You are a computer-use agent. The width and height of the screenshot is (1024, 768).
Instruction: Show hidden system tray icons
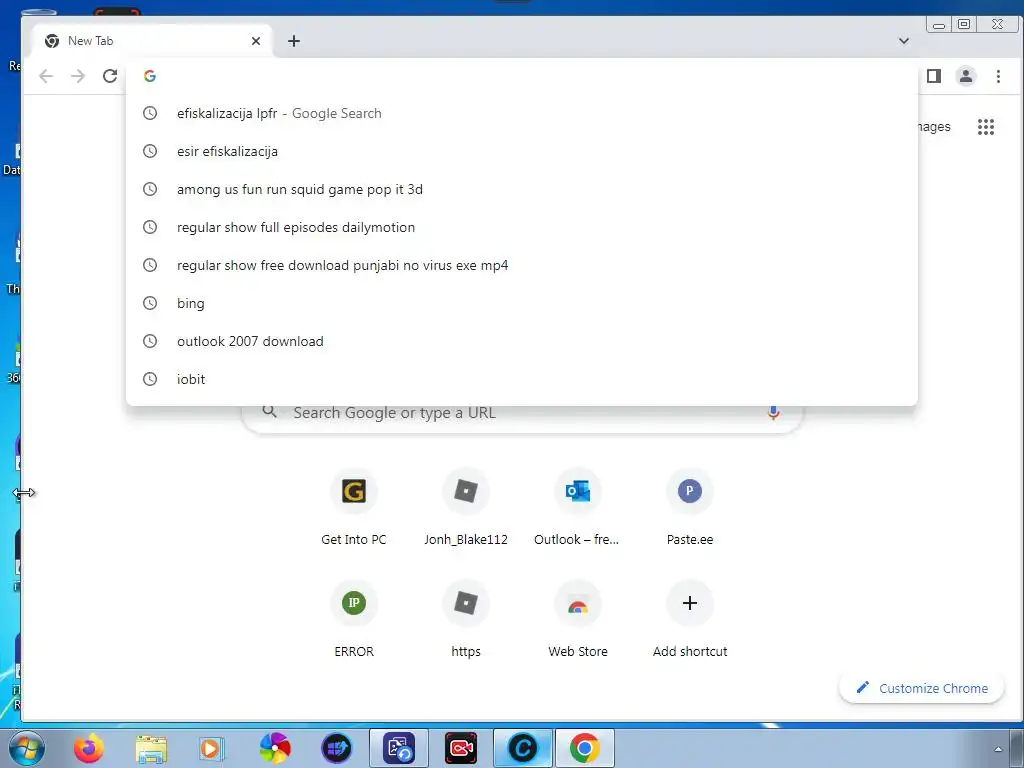point(998,749)
